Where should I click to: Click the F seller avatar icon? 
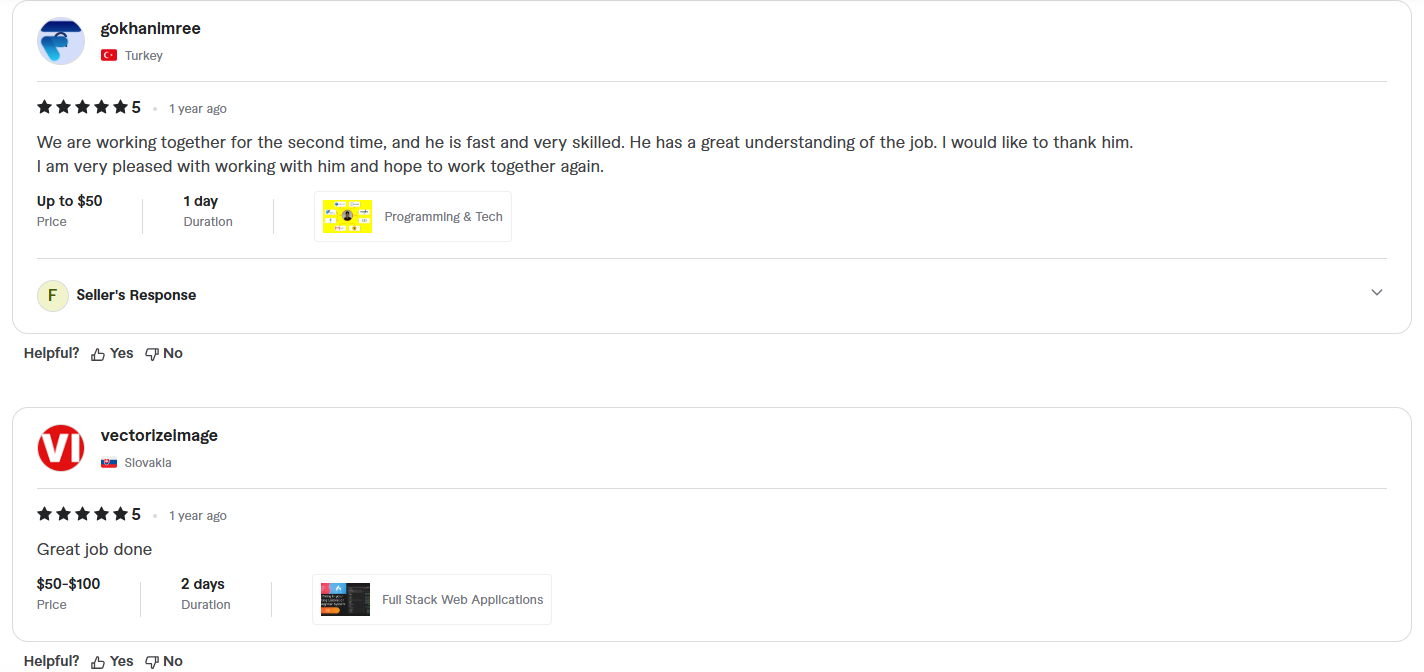point(52,295)
